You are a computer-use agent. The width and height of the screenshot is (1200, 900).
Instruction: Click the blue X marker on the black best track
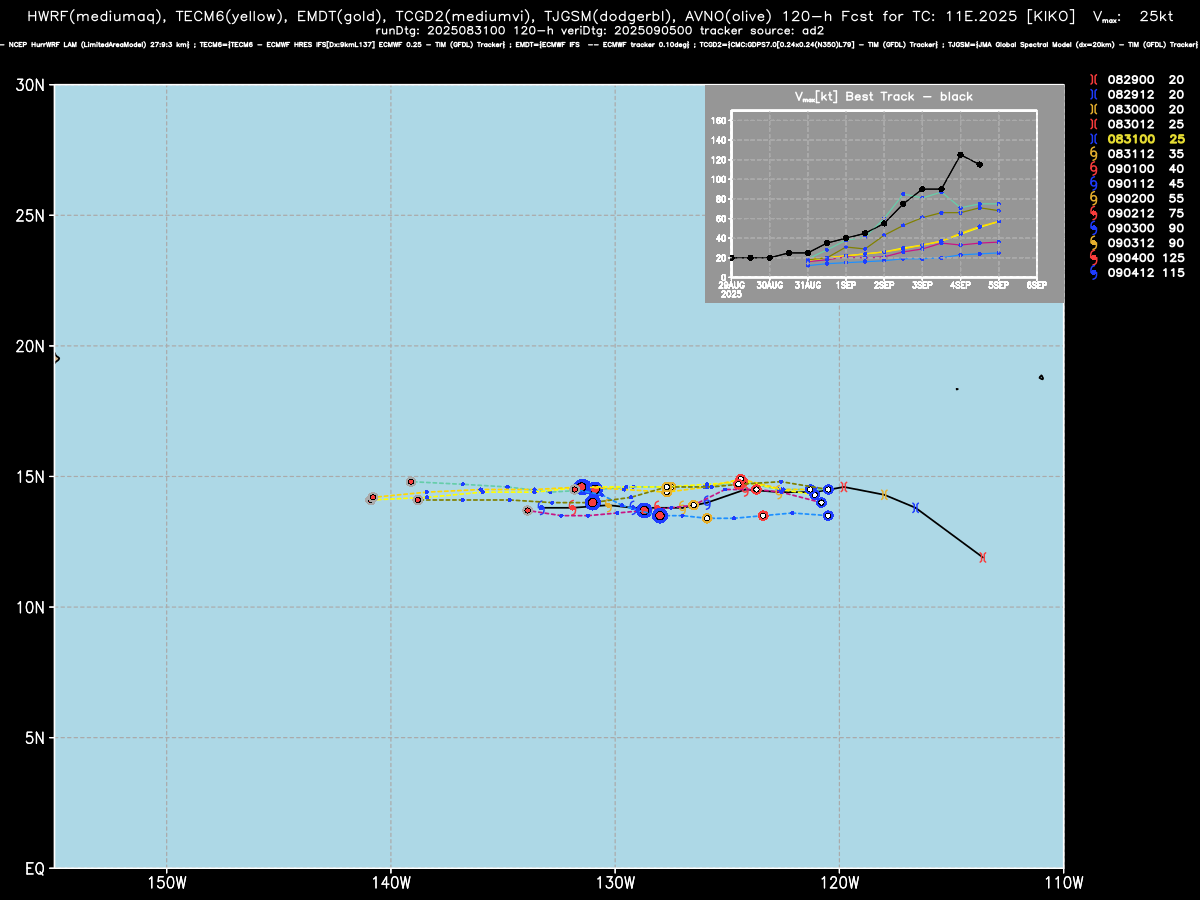point(915,508)
